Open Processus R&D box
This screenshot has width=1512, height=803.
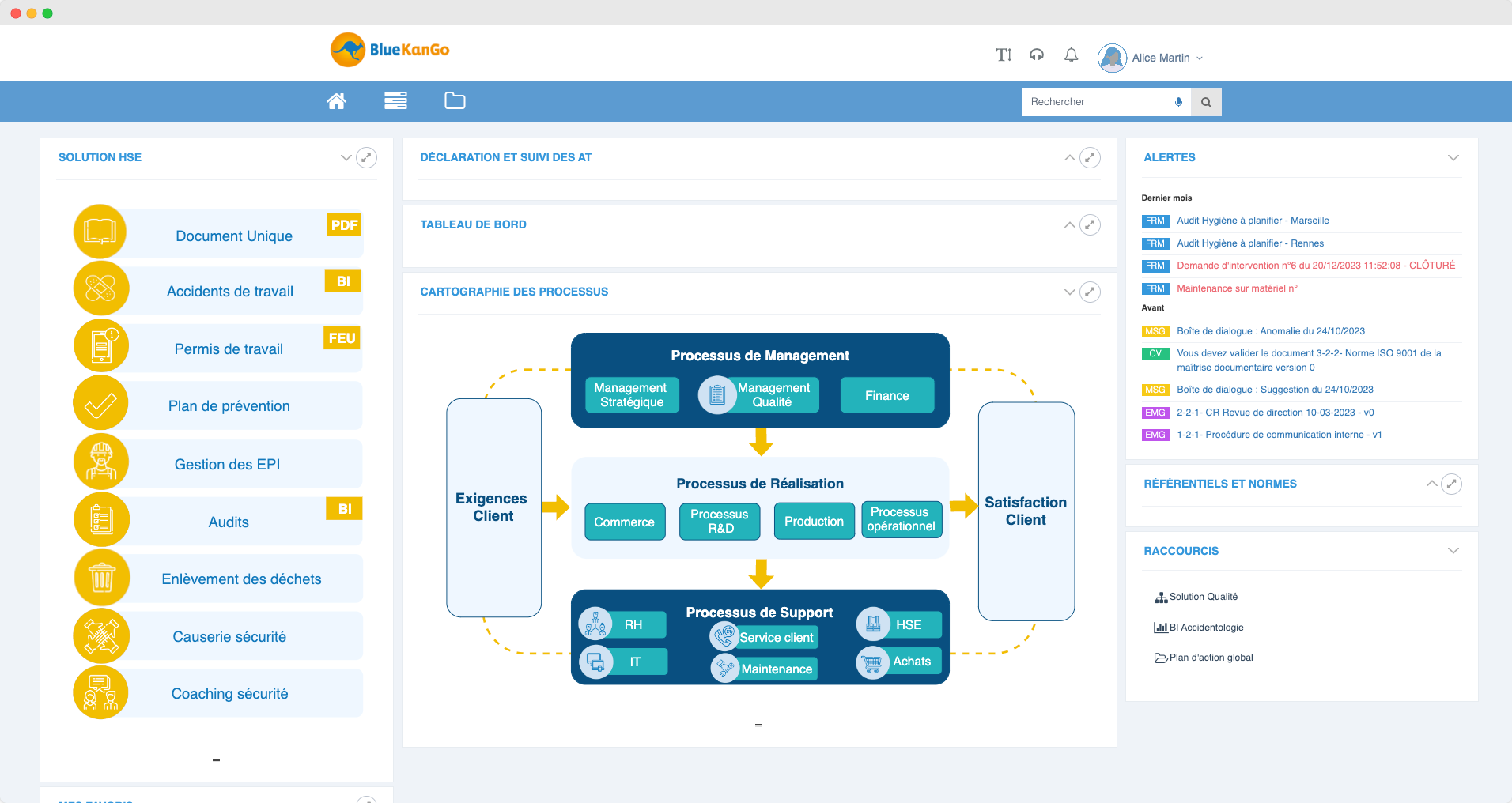pos(720,521)
